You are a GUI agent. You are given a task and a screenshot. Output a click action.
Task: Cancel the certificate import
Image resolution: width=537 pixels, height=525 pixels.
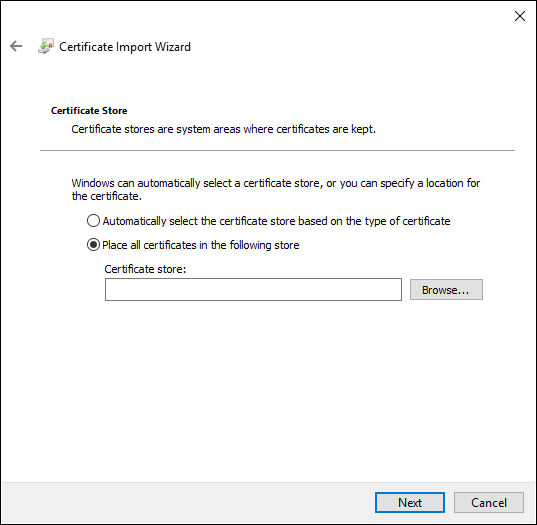(x=489, y=502)
